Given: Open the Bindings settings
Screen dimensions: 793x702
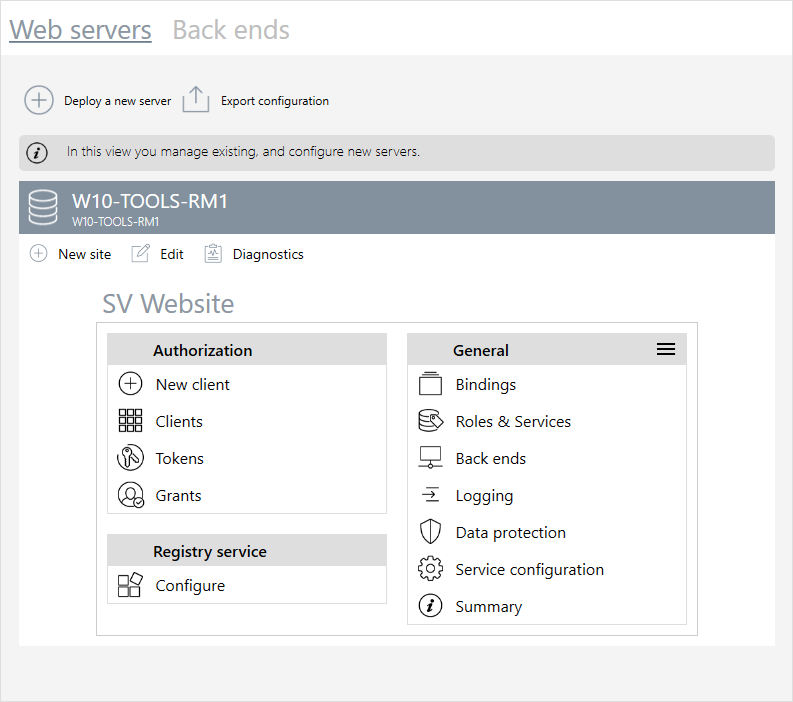Looking at the screenshot, I should [x=485, y=384].
